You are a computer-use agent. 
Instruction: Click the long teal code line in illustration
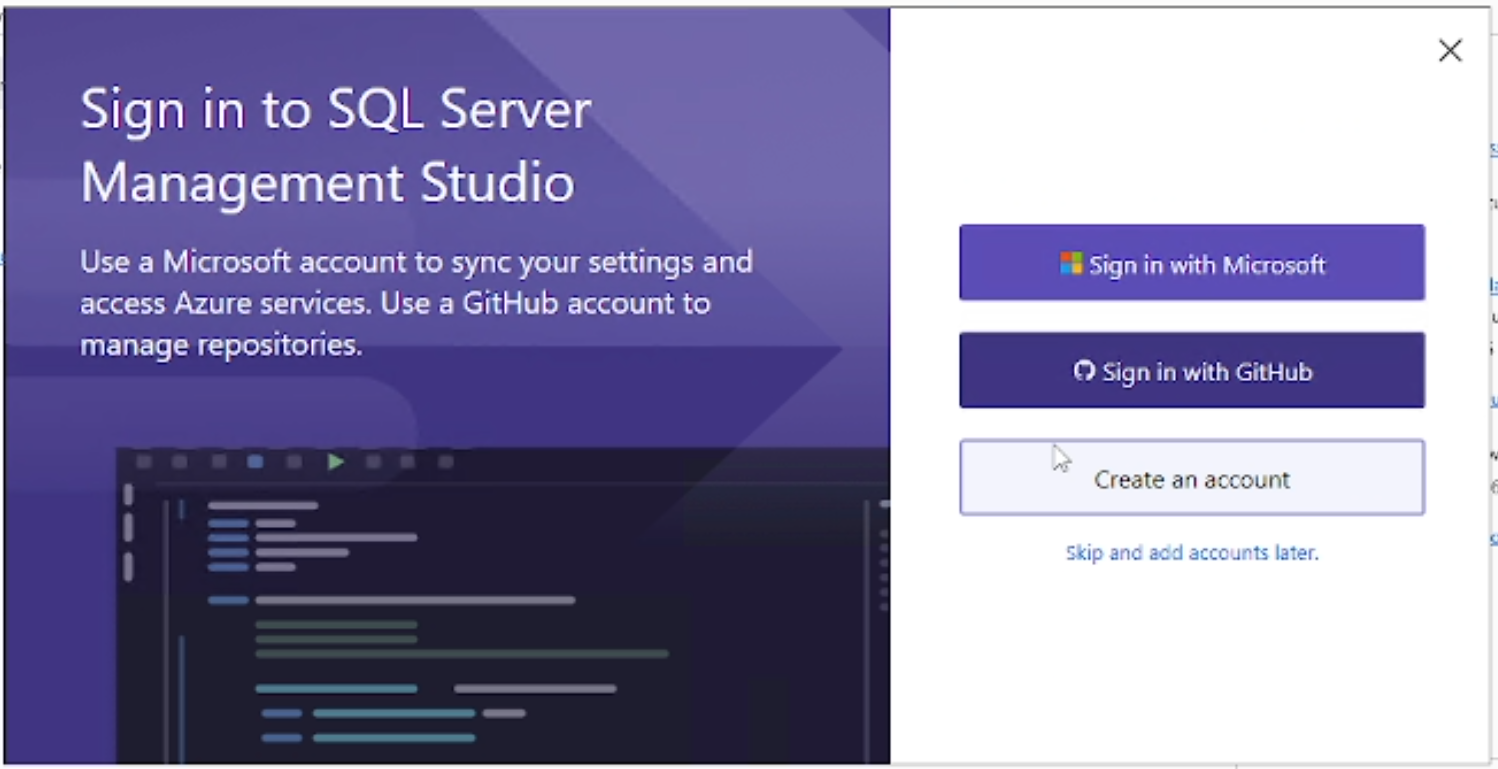393,713
